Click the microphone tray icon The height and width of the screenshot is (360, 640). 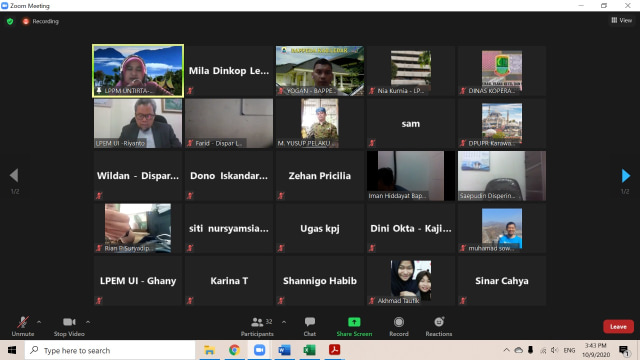point(530,350)
